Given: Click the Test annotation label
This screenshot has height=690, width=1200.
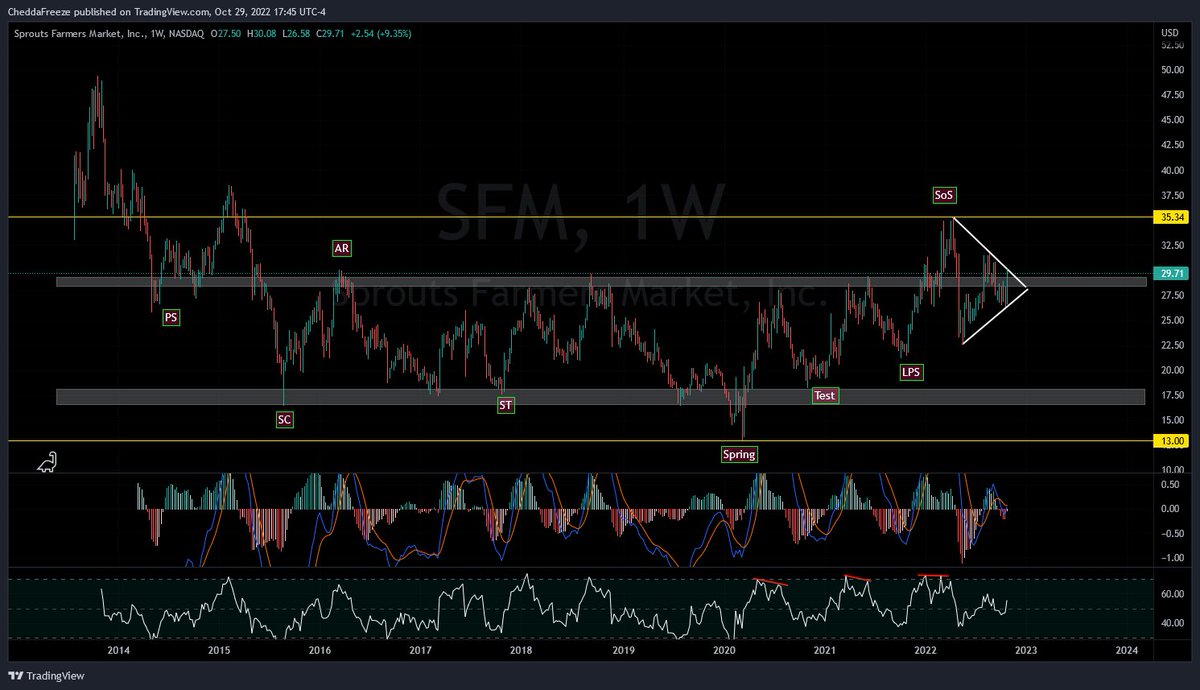Looking at the screenshot, I should click(x=824, y=395).
